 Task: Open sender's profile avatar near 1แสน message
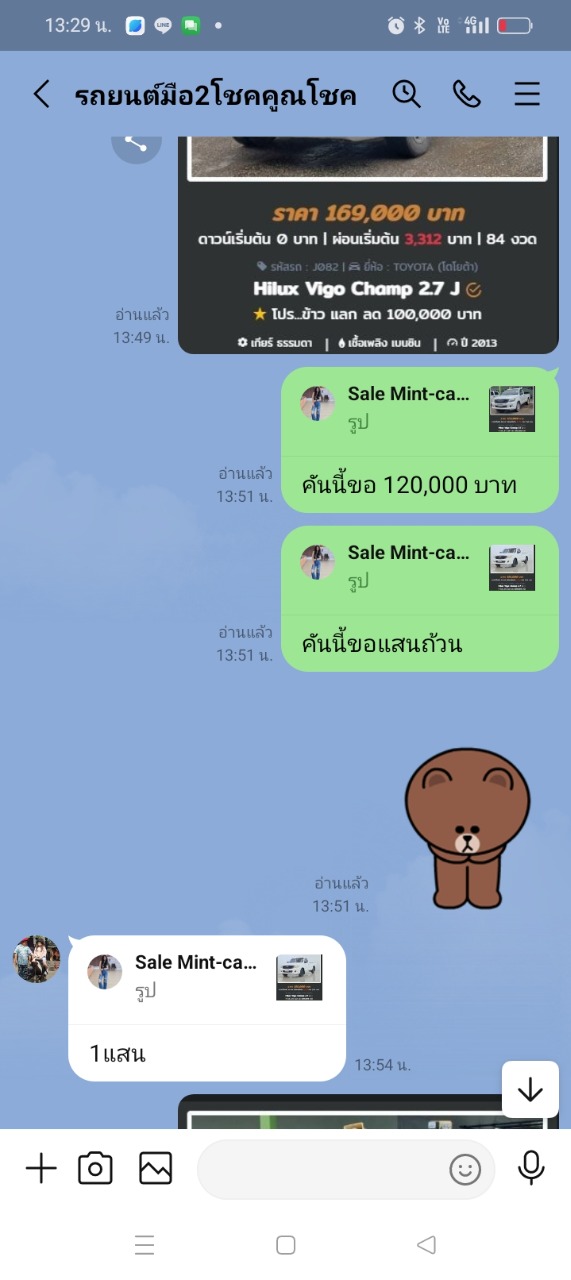coord(37,960)
